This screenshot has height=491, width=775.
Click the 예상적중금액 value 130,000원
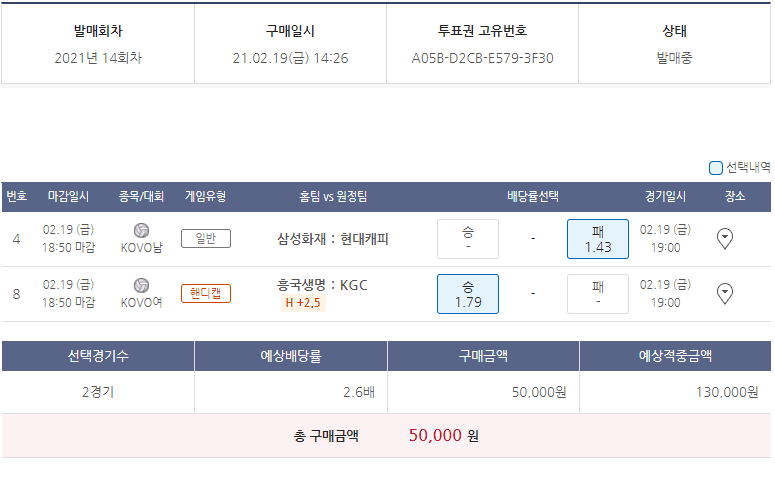pos(727,392)
